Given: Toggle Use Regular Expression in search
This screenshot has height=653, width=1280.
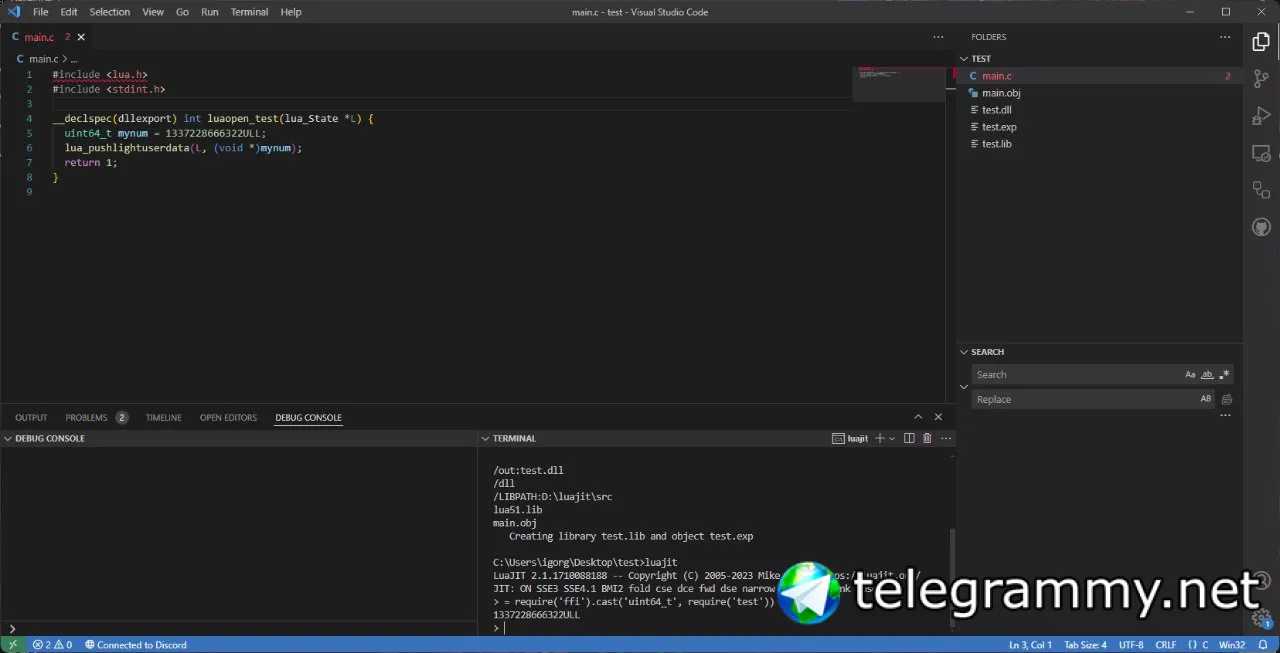Looking at the screenshot, I should [1224, 374].
